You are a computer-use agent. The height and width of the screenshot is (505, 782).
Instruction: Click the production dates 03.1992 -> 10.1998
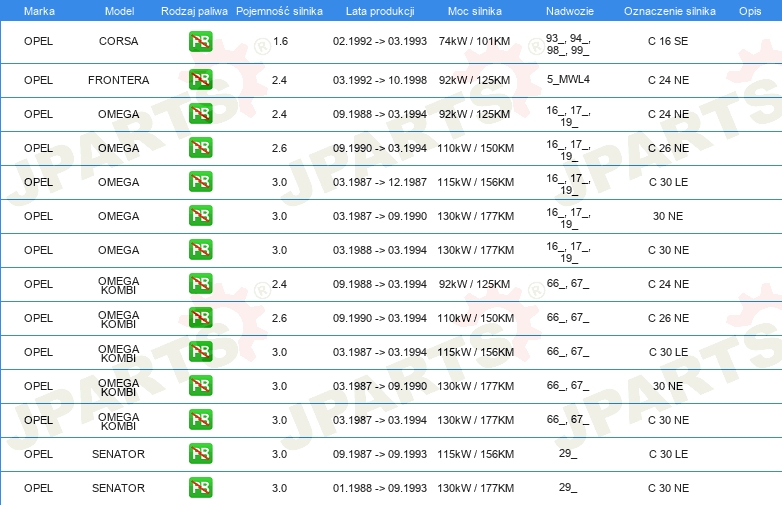[x=380, y=80]
